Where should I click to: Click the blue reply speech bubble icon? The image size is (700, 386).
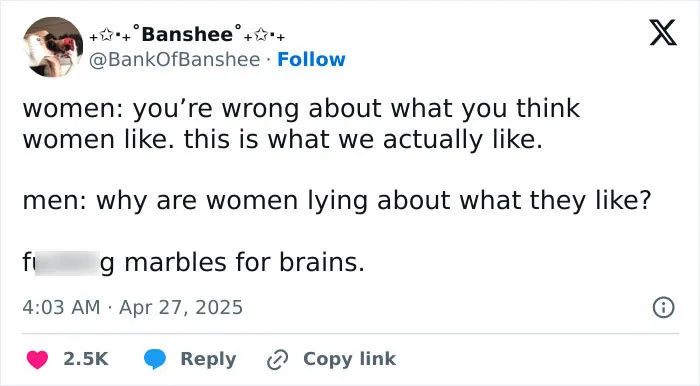[154, 359]
